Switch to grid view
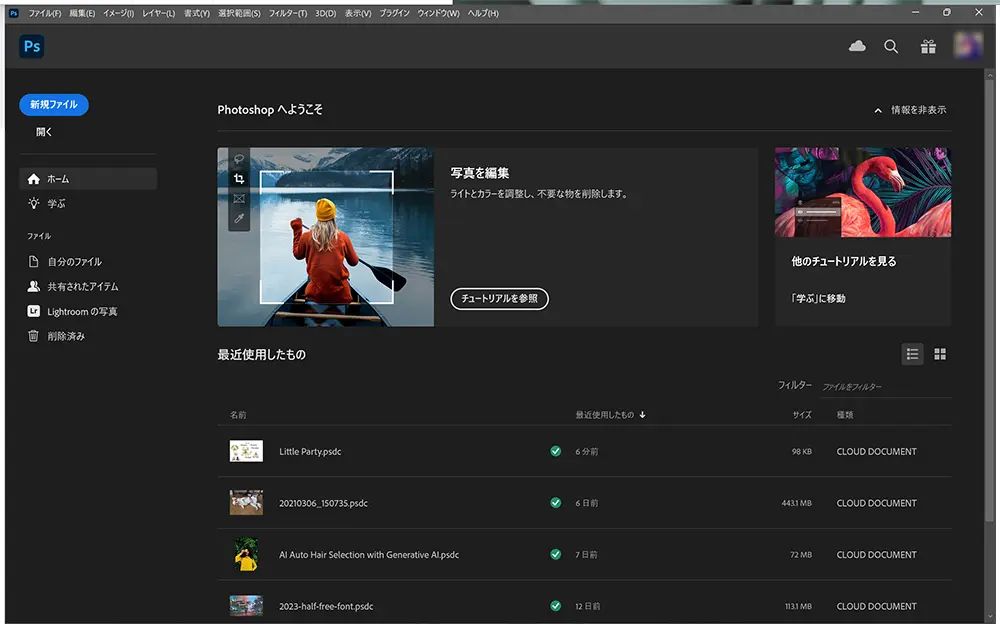 pos(940,354)
